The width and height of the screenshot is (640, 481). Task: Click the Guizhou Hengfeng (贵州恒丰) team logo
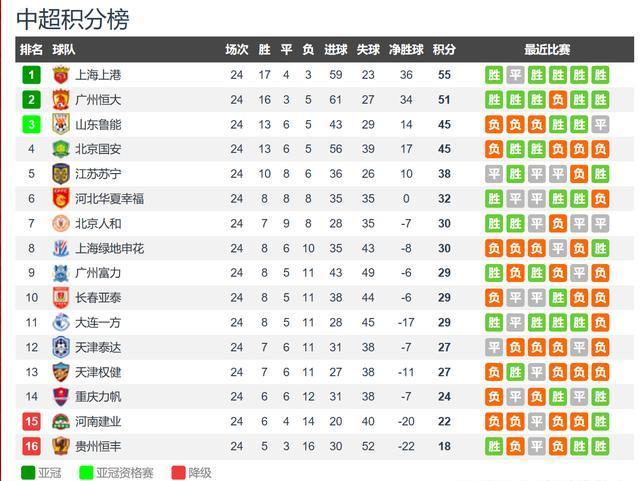pyautogui.click(x=60, y=446)
